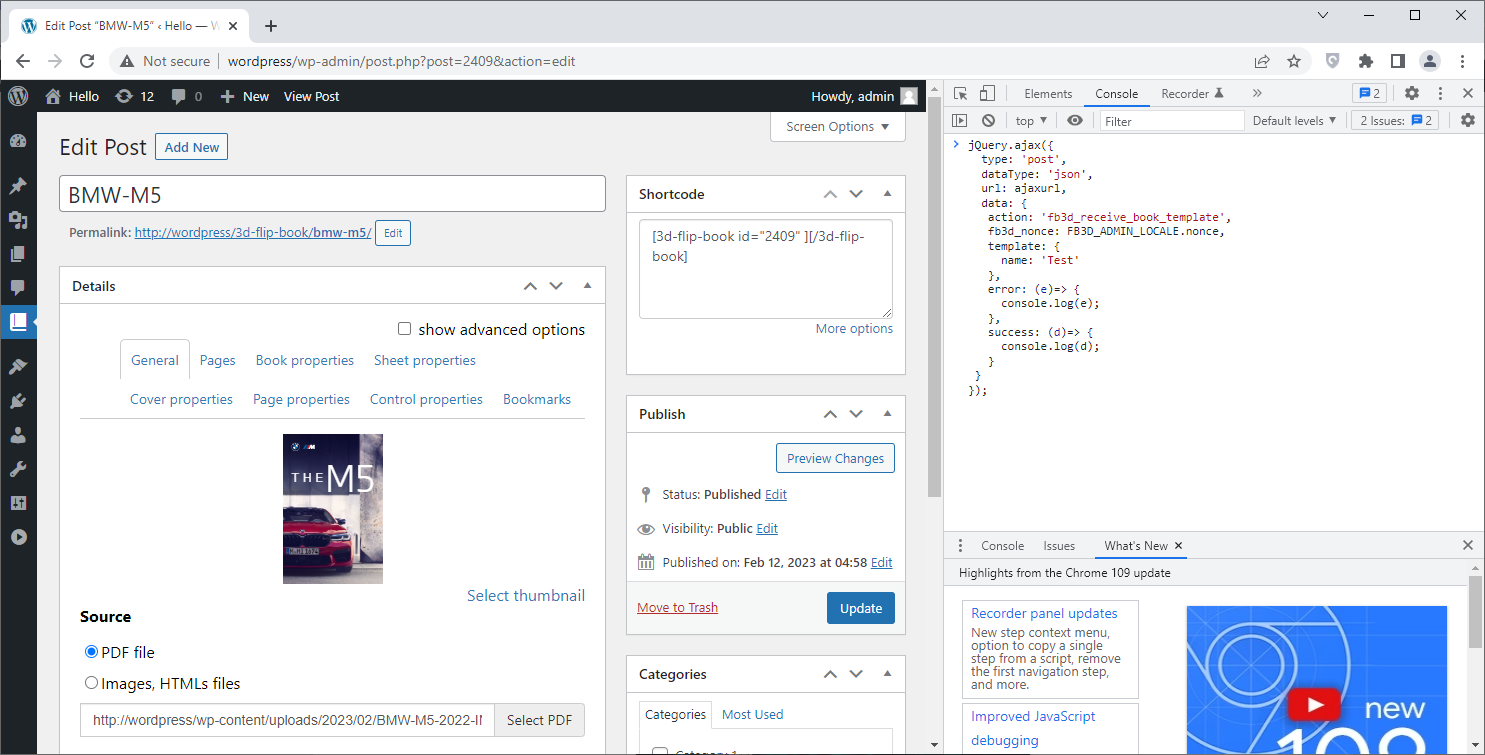Click the More options link
The image size is (1485, 755).
point(854,328)
